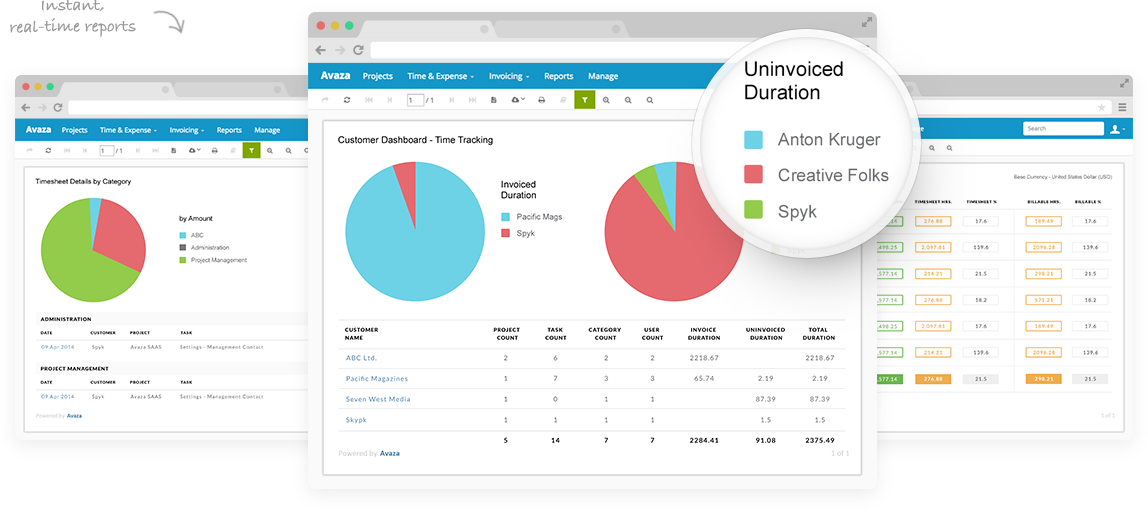Open Reports menu in left window
Screen dimensions: 1148x509
229,130
